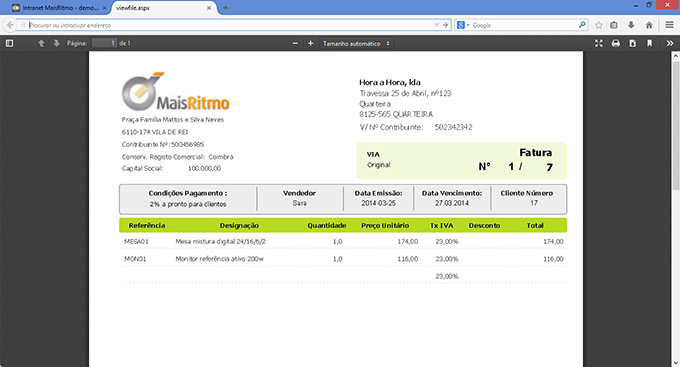
Task: Zoom out with the minus button
Action: [x=295, y=43]
